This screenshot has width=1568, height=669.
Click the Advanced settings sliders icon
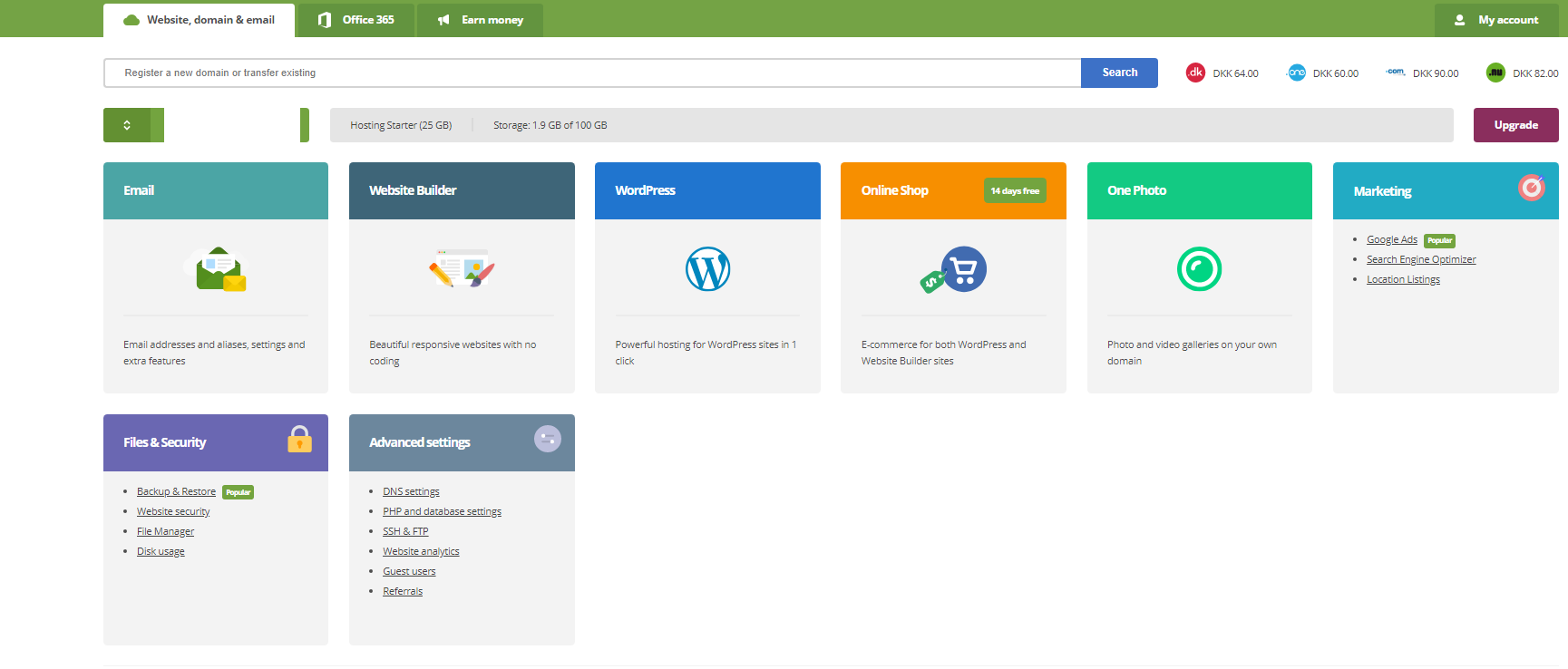coord(547,440)
